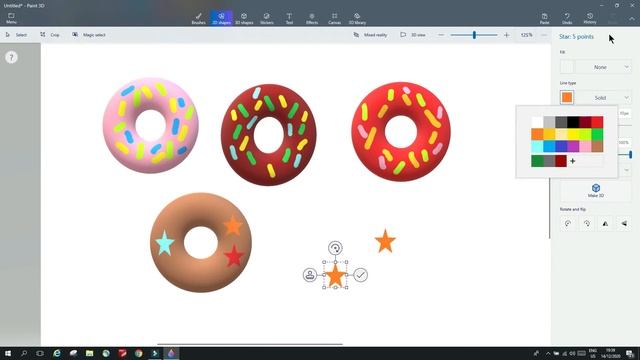Click the pink sprinkled donut
The height and width of the screenshot is (360, 640).
tap(151, 125)
